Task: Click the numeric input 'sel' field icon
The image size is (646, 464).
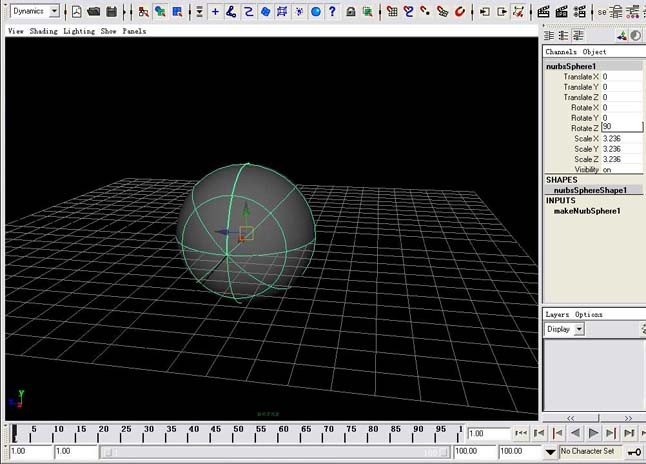Action: pos(602,12)
